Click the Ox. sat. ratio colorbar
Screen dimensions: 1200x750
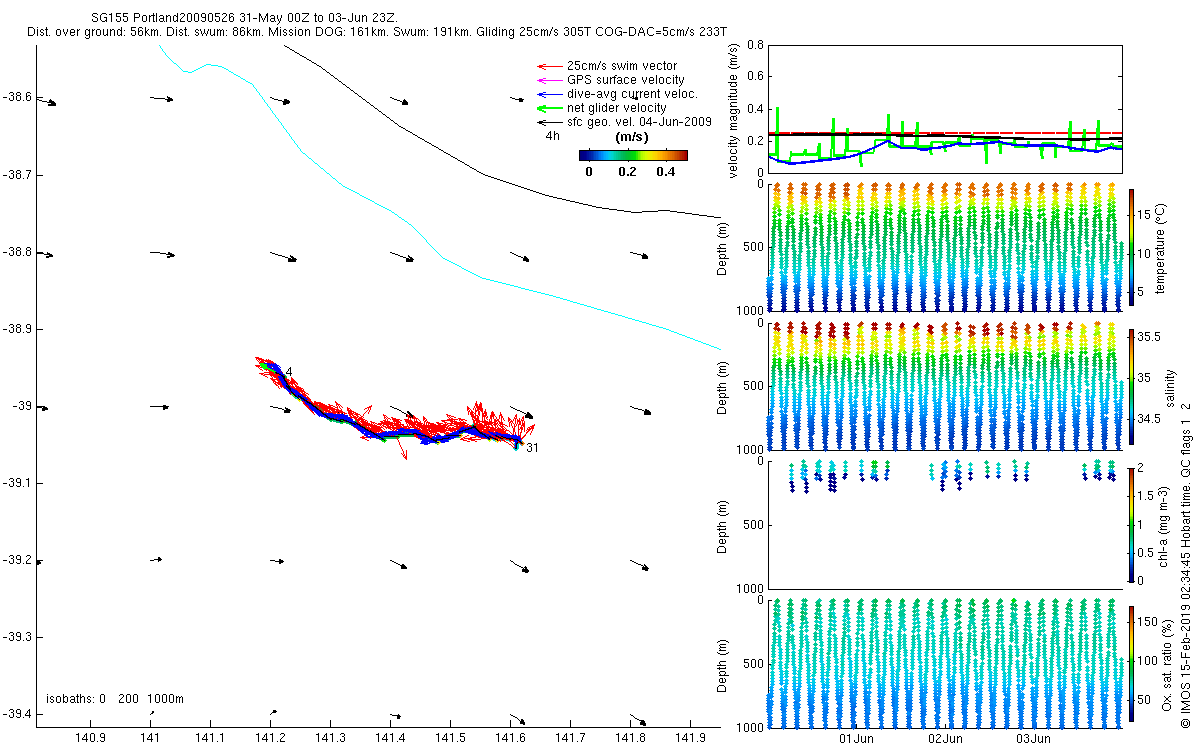1131,663
